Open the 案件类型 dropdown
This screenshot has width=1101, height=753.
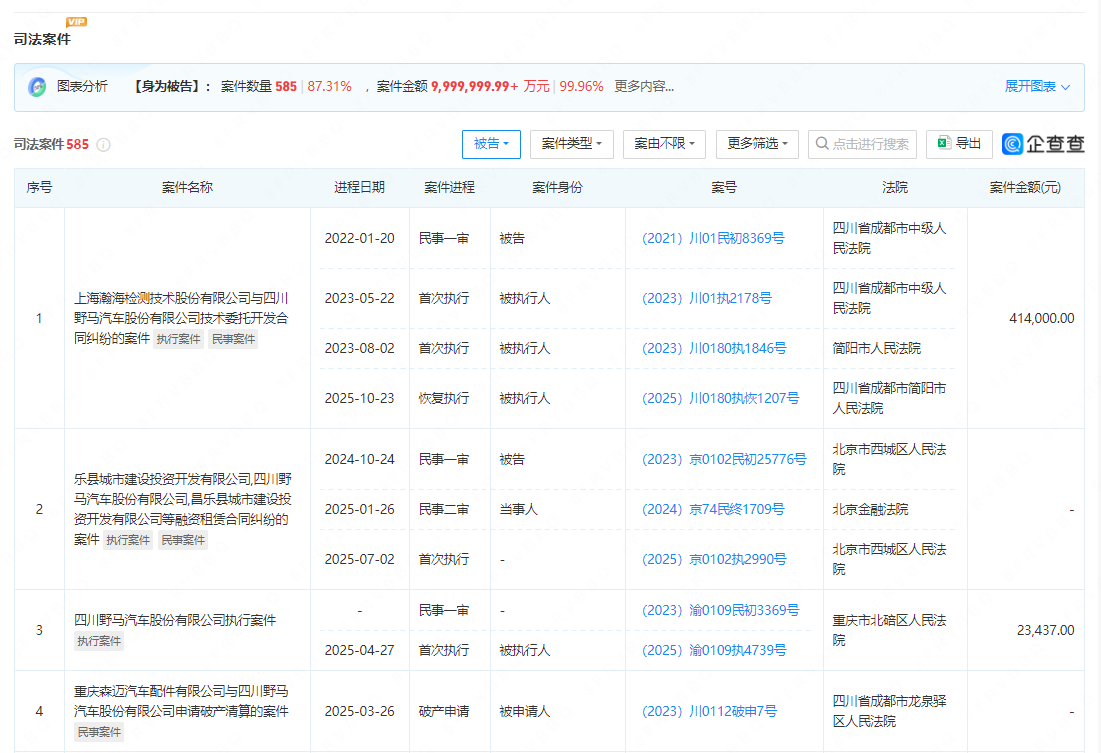[x=571, y=144]
